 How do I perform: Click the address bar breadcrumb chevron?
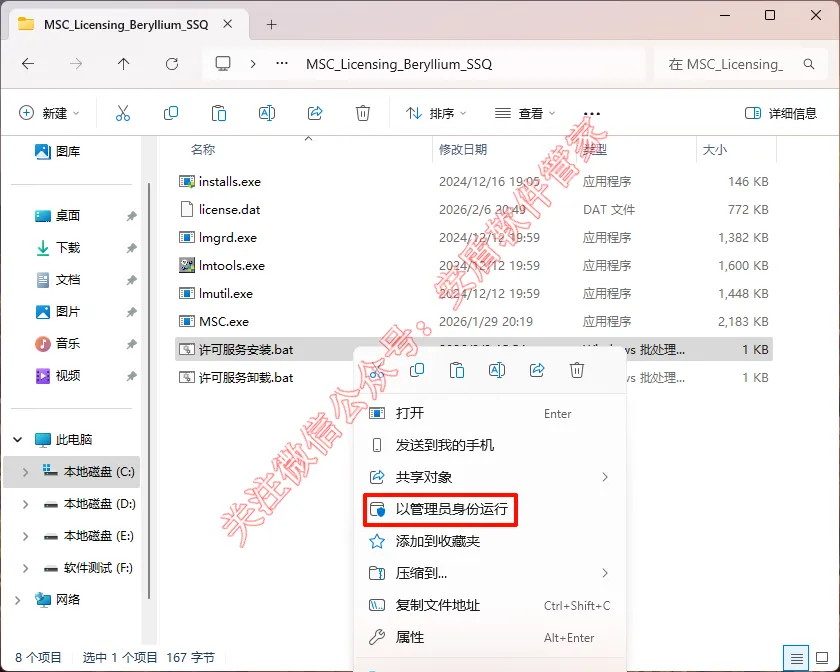(x=253, y=64)
